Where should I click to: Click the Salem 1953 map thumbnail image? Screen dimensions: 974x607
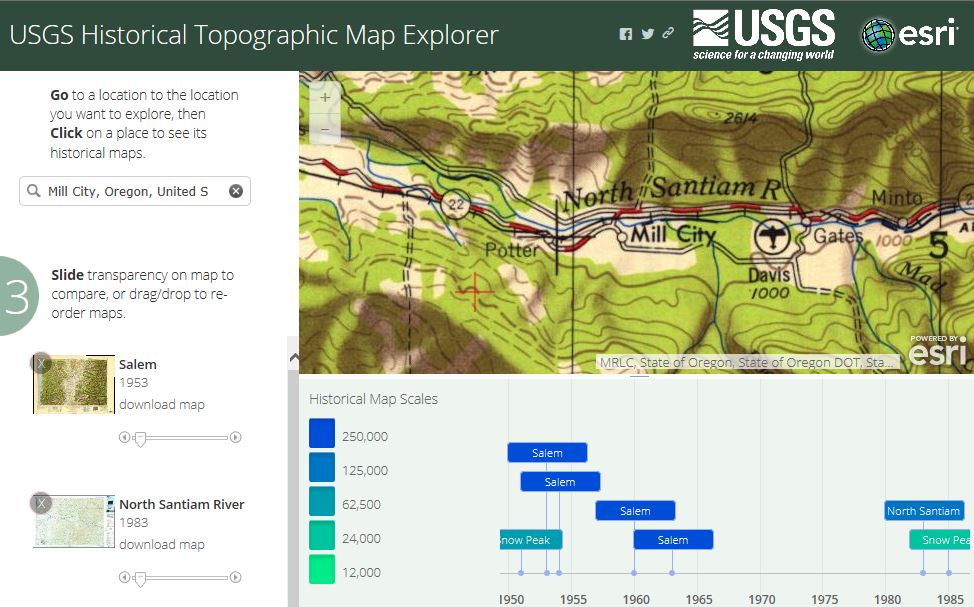click(72, 384)
